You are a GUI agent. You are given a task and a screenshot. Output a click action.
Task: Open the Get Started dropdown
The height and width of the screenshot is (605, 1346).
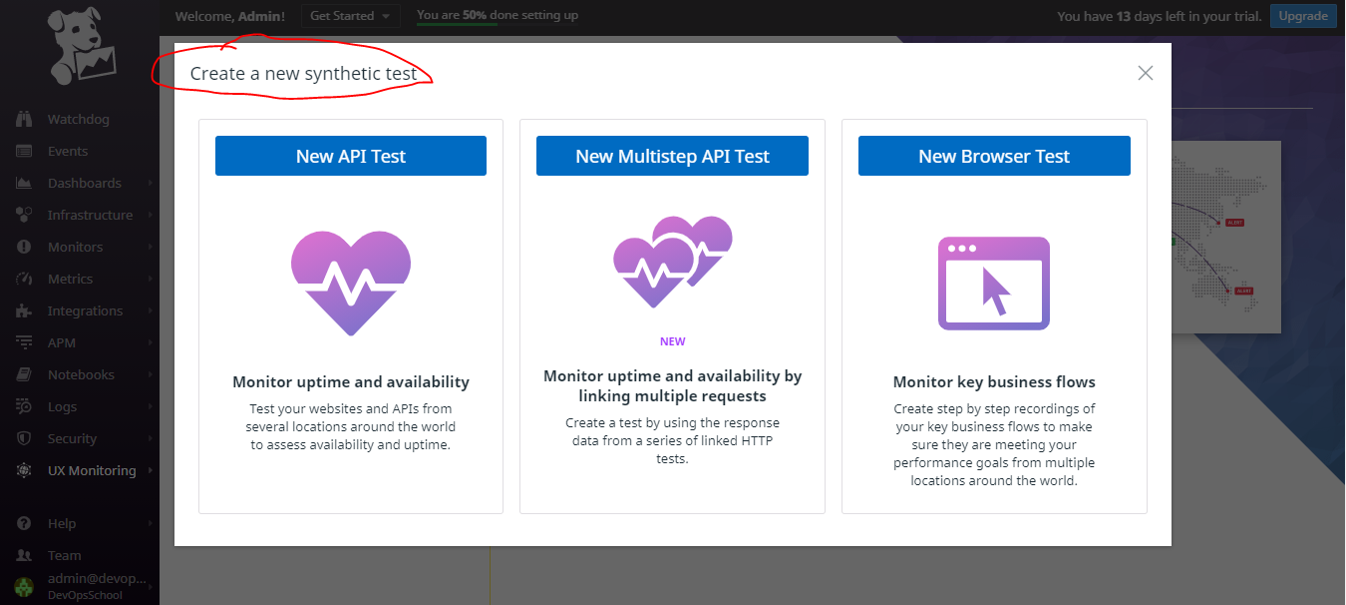click(350, 16)
